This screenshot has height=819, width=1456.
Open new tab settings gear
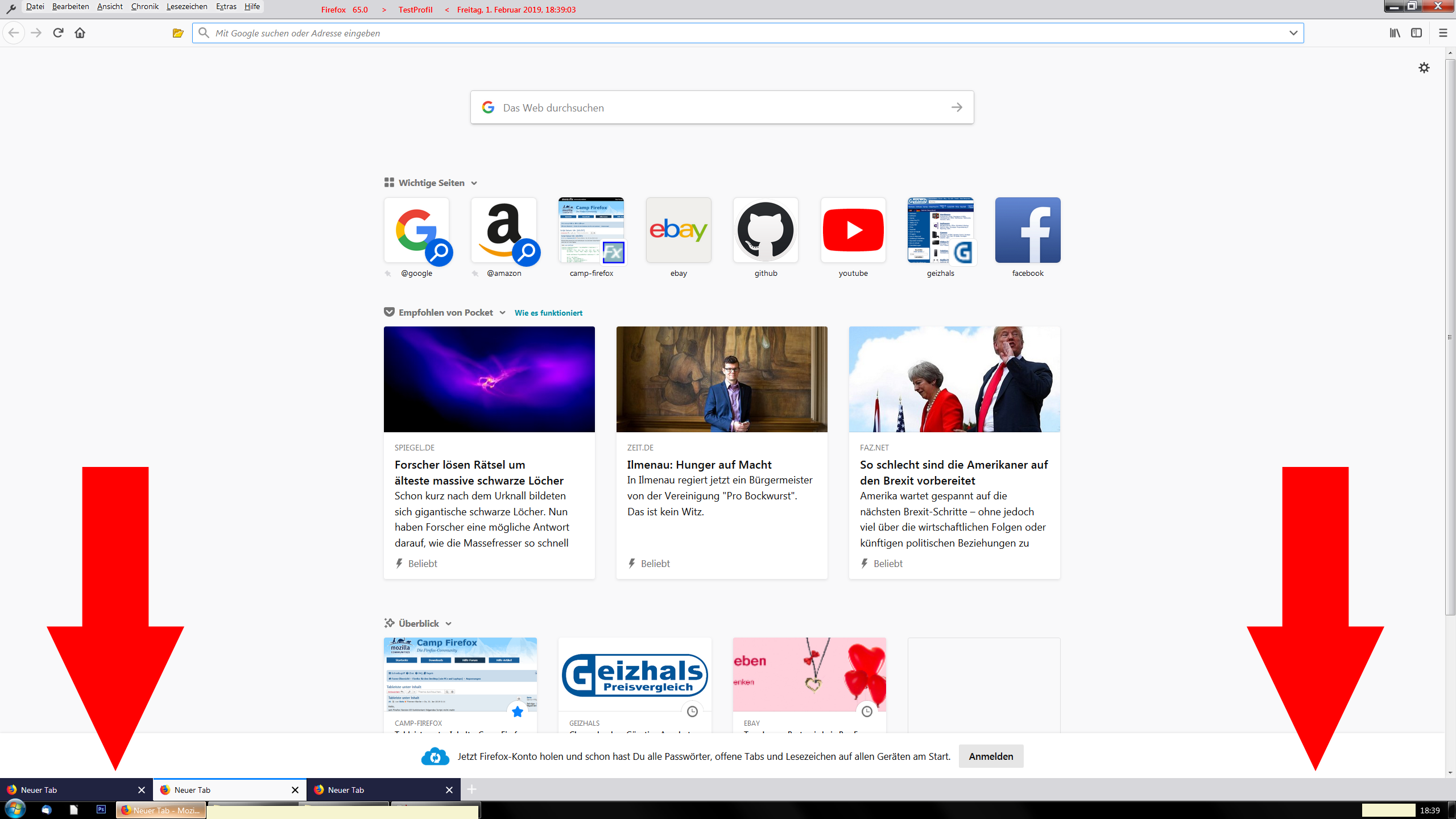tap(1424, 68)
